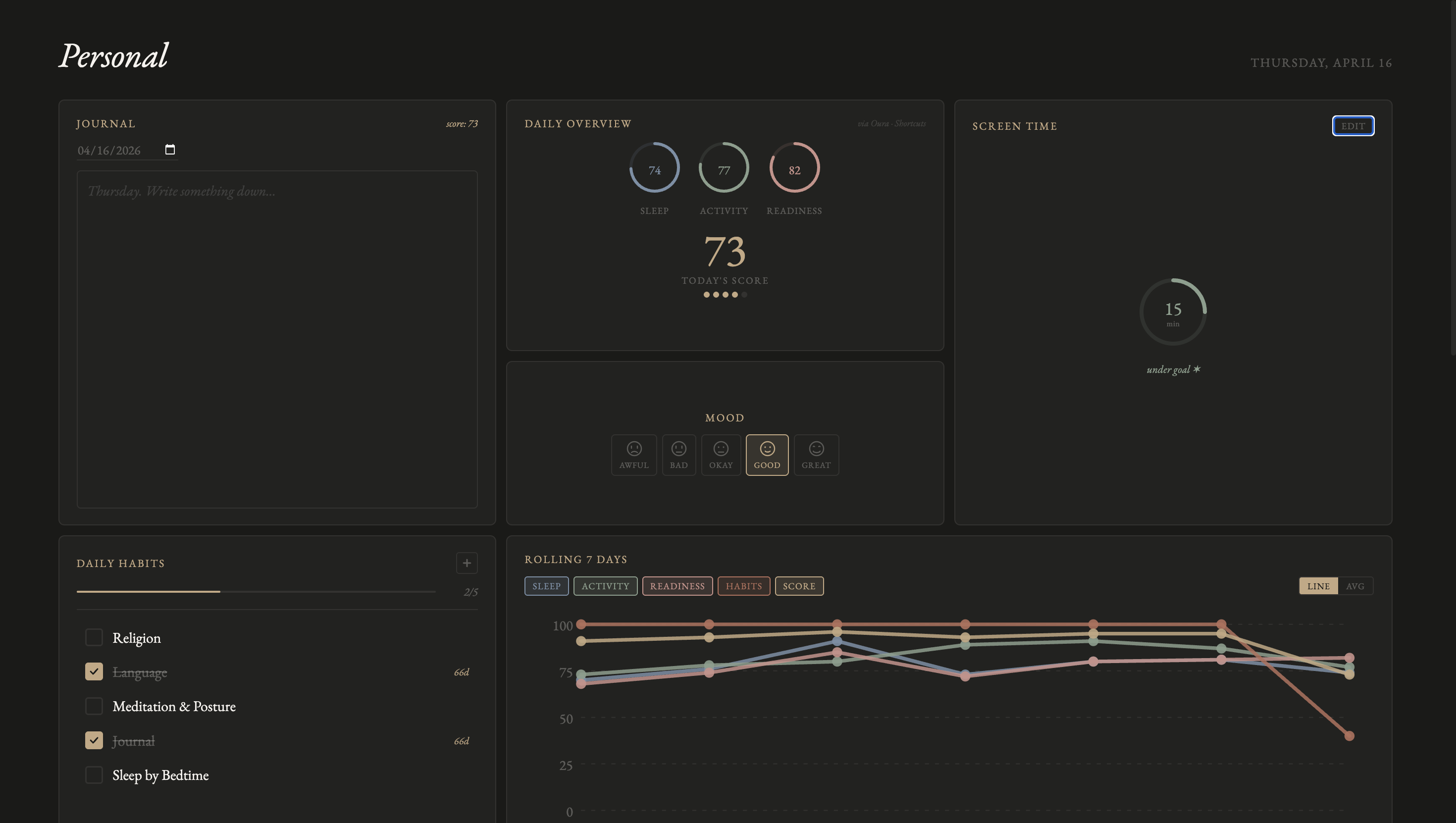Image resolution: width=1456 pixels, height=823 pixels.
Task: Switch the rolling chart to LINE view
Action: point(1319,586)
